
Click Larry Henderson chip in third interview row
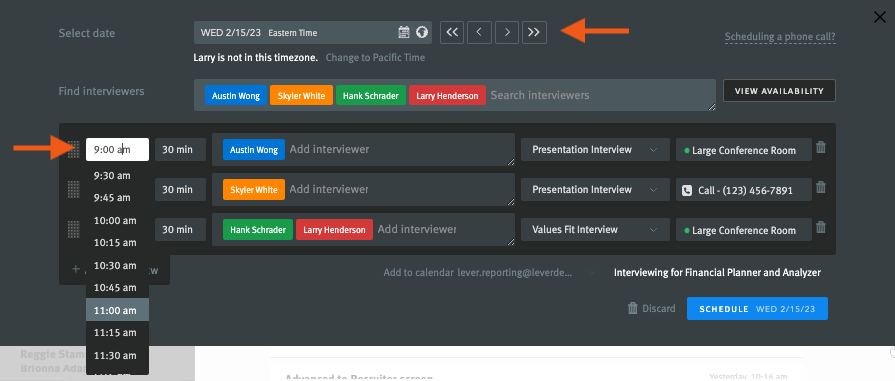coord(334,230)
